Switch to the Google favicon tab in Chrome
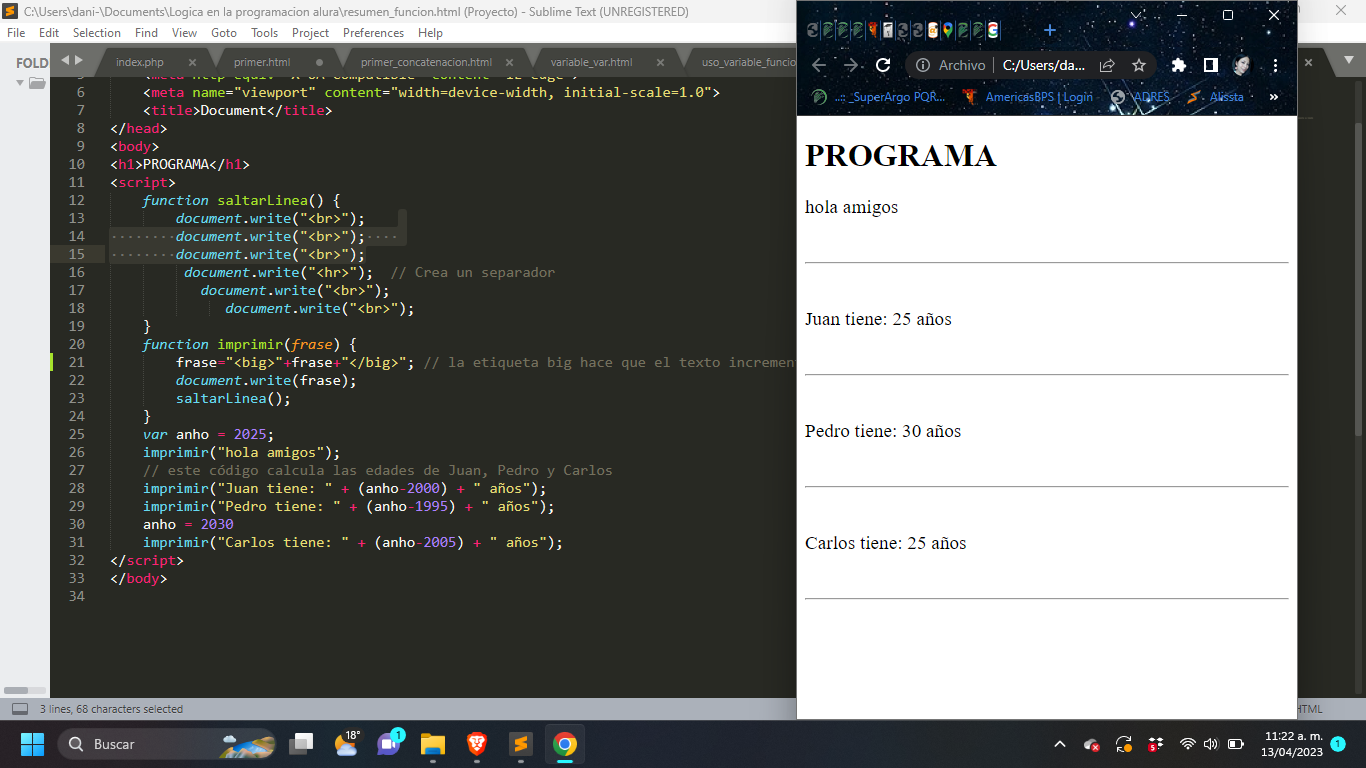1366x768 pixels. (x=993, y=30)
